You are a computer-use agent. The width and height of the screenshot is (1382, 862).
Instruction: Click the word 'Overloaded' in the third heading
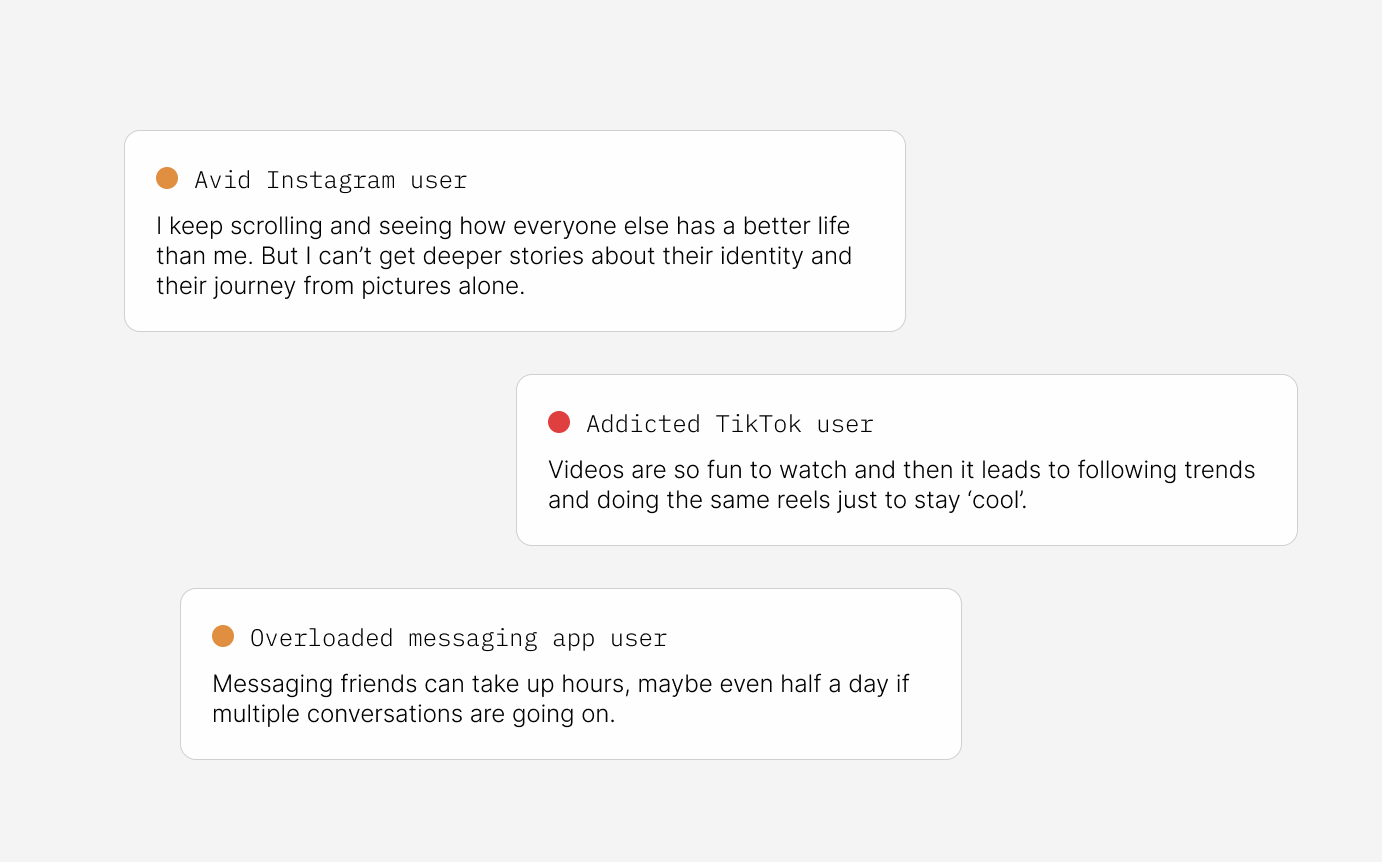pos(321,639)
